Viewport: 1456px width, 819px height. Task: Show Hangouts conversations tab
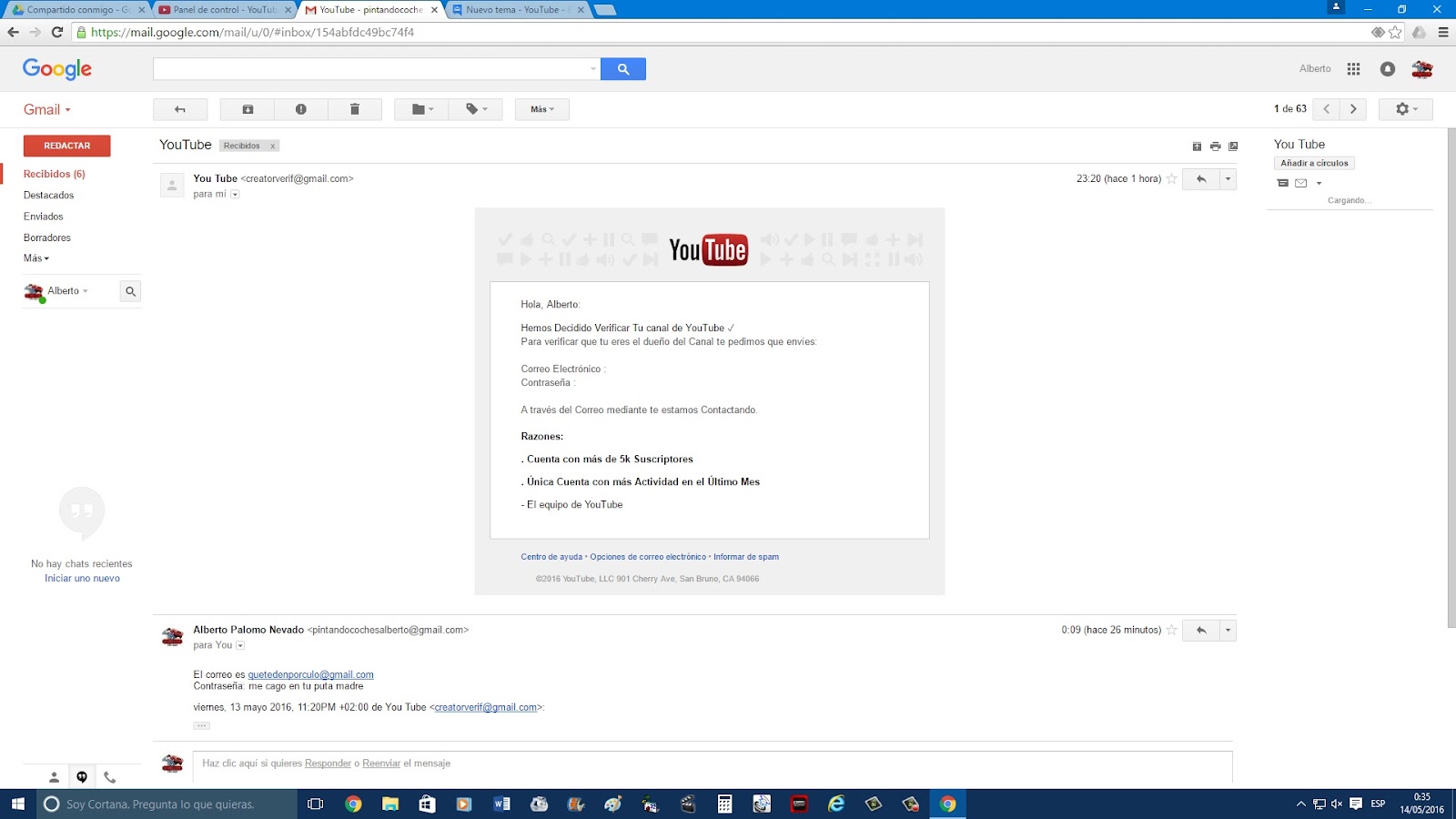[x=82, y=777]
